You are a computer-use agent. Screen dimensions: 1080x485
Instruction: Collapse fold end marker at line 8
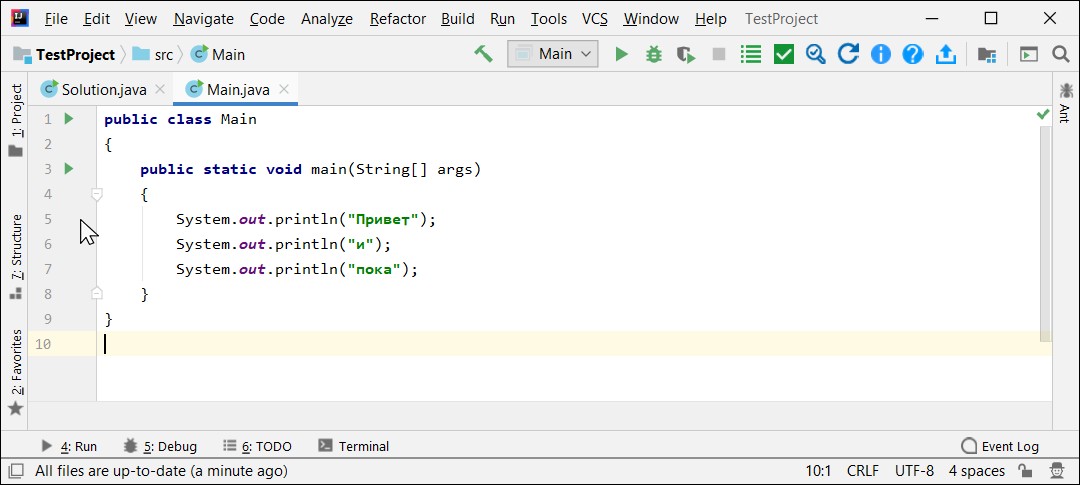pyautogui.click(x=97, y=293)
